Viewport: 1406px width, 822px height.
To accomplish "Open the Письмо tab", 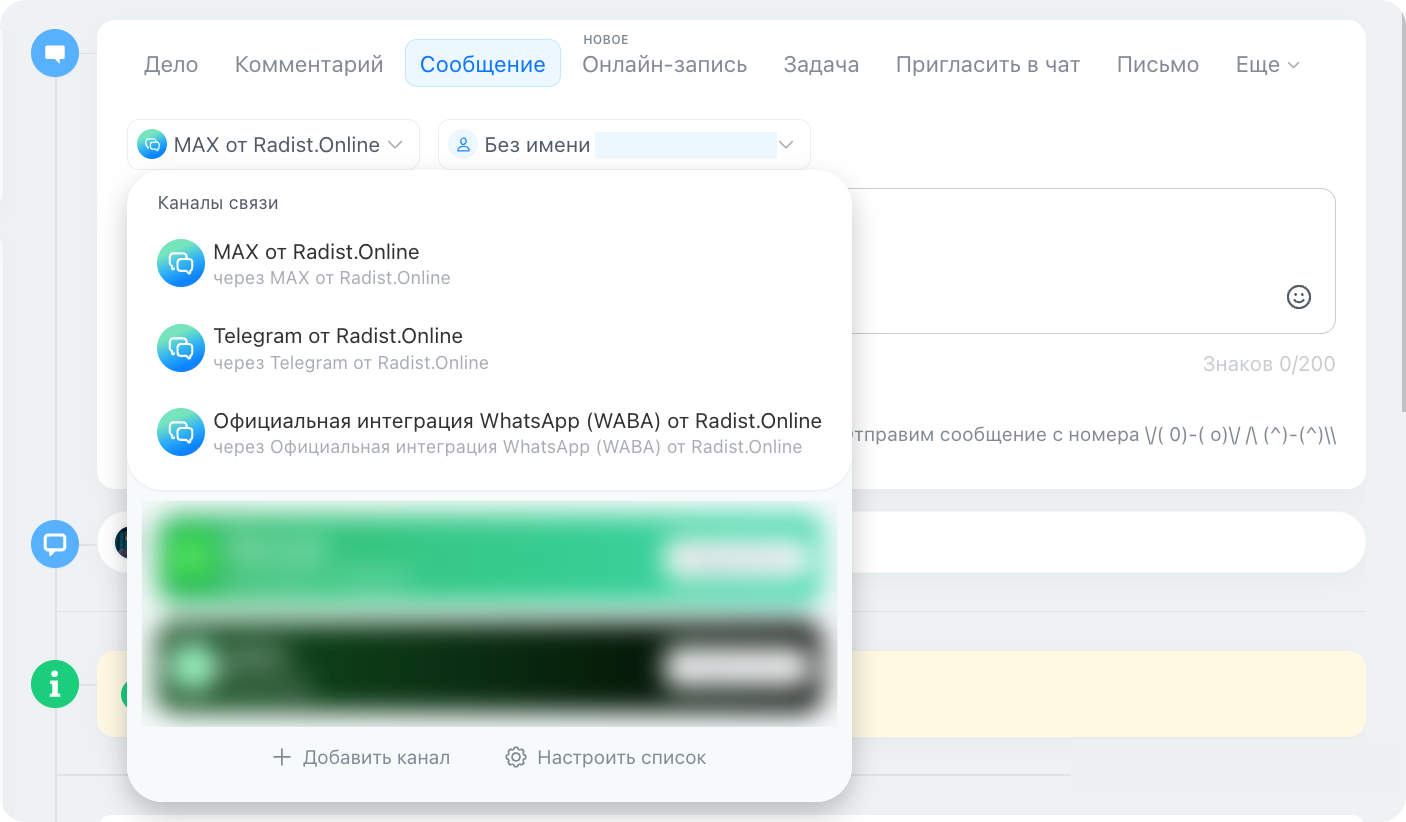I will pyautogui.click(x=1158, y=65).
